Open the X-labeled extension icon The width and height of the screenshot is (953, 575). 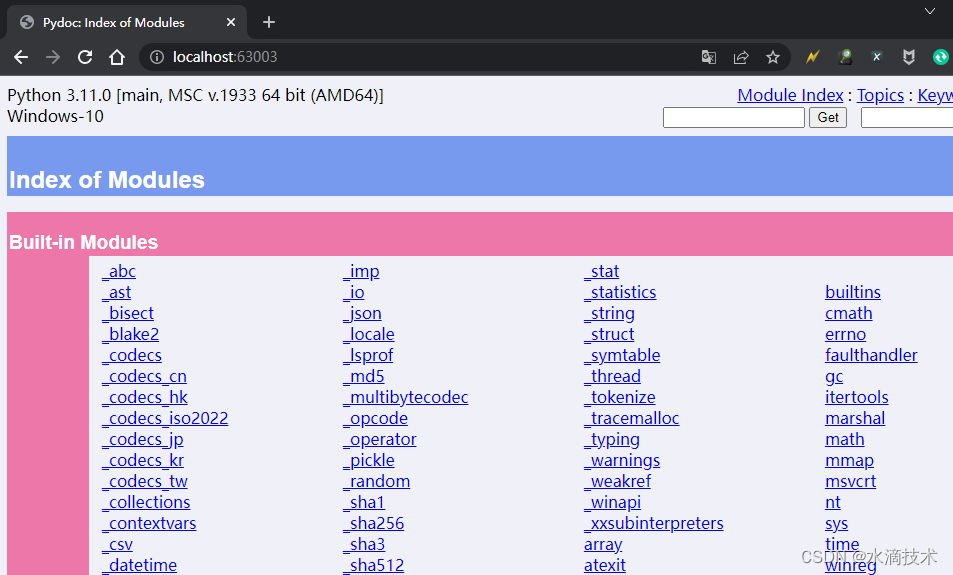[876, 57]
